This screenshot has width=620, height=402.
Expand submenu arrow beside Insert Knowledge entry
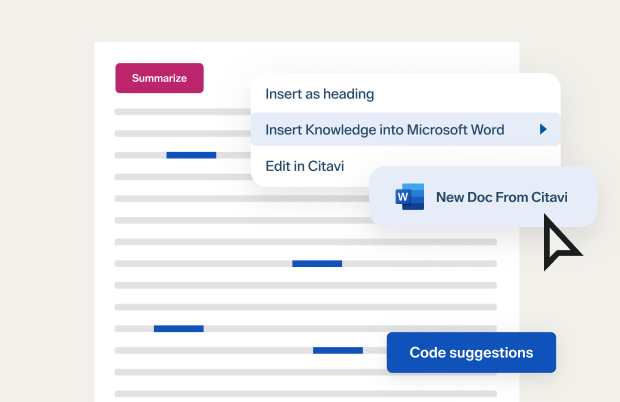tap(542, 129)
